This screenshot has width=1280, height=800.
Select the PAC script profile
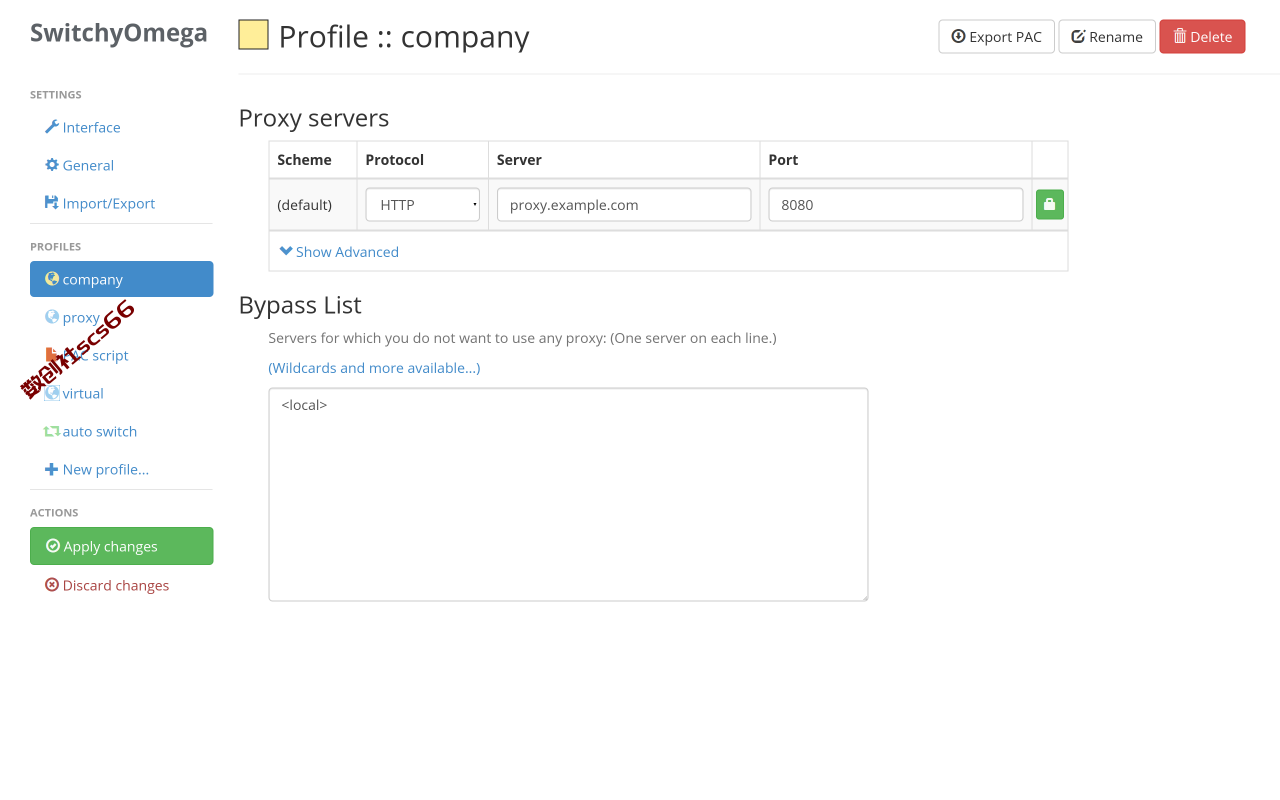(x=121, y=355)
